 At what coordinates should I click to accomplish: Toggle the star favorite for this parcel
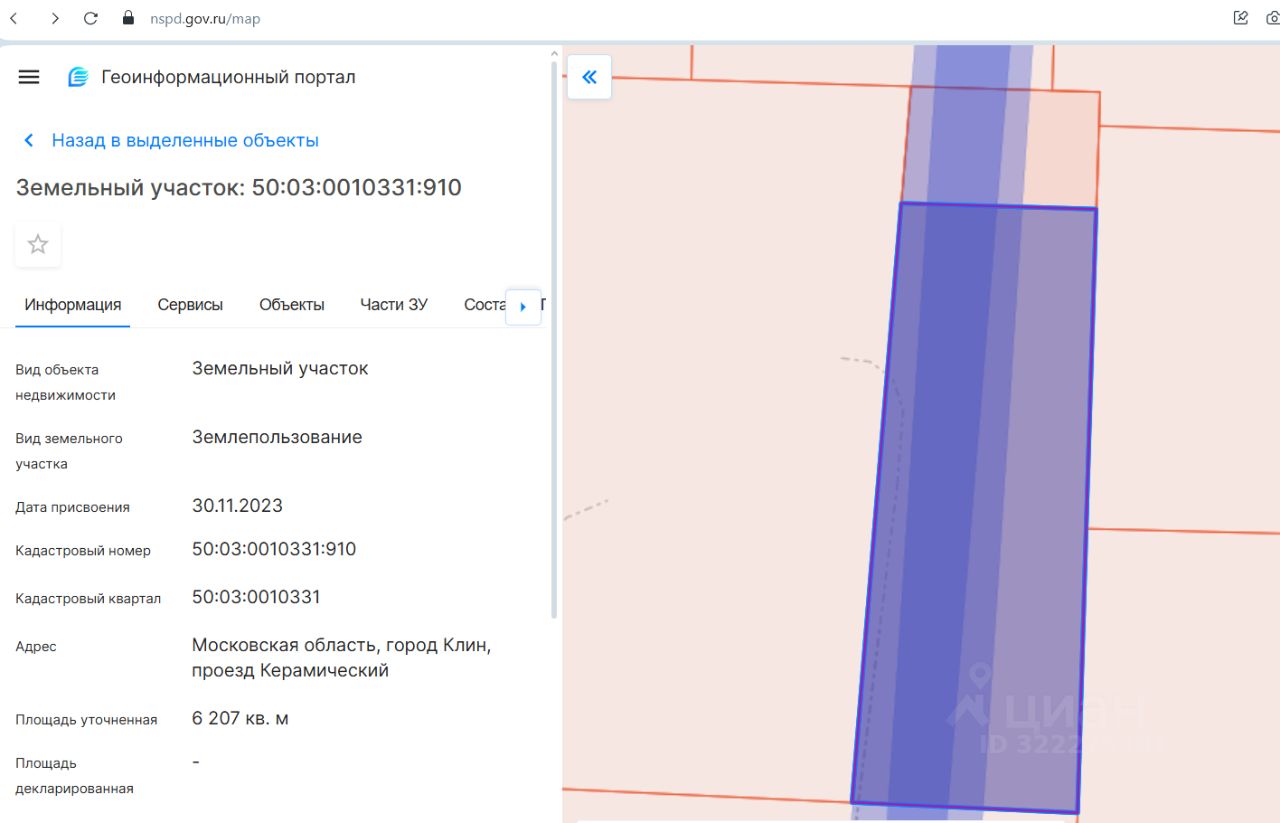[x=38, y=244]
